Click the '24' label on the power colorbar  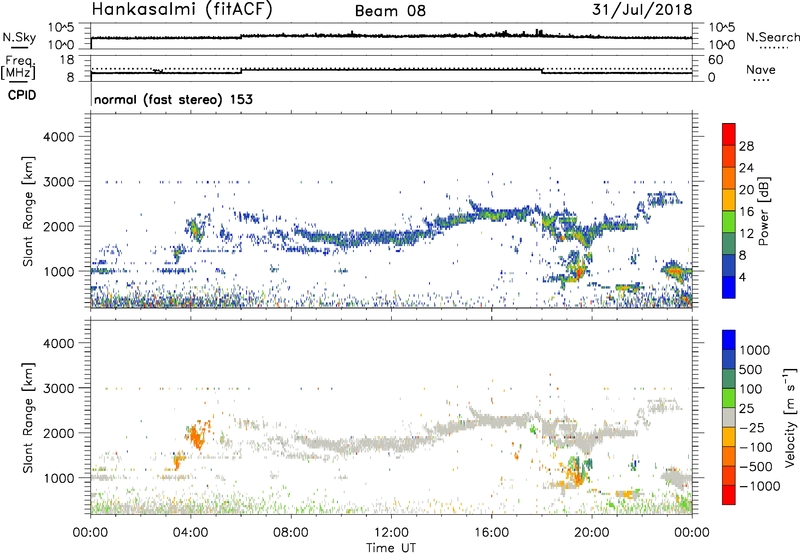coord(746,168)
